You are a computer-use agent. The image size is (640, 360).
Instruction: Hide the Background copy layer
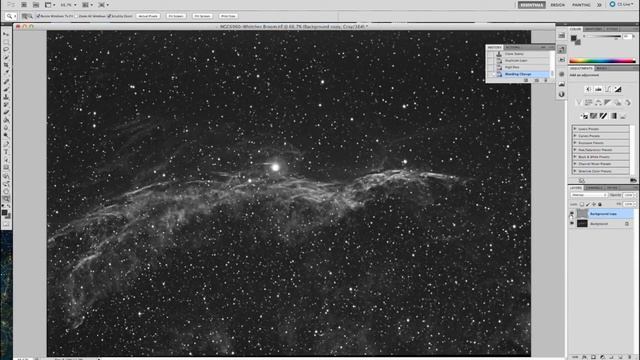click(x=572, y=213)
